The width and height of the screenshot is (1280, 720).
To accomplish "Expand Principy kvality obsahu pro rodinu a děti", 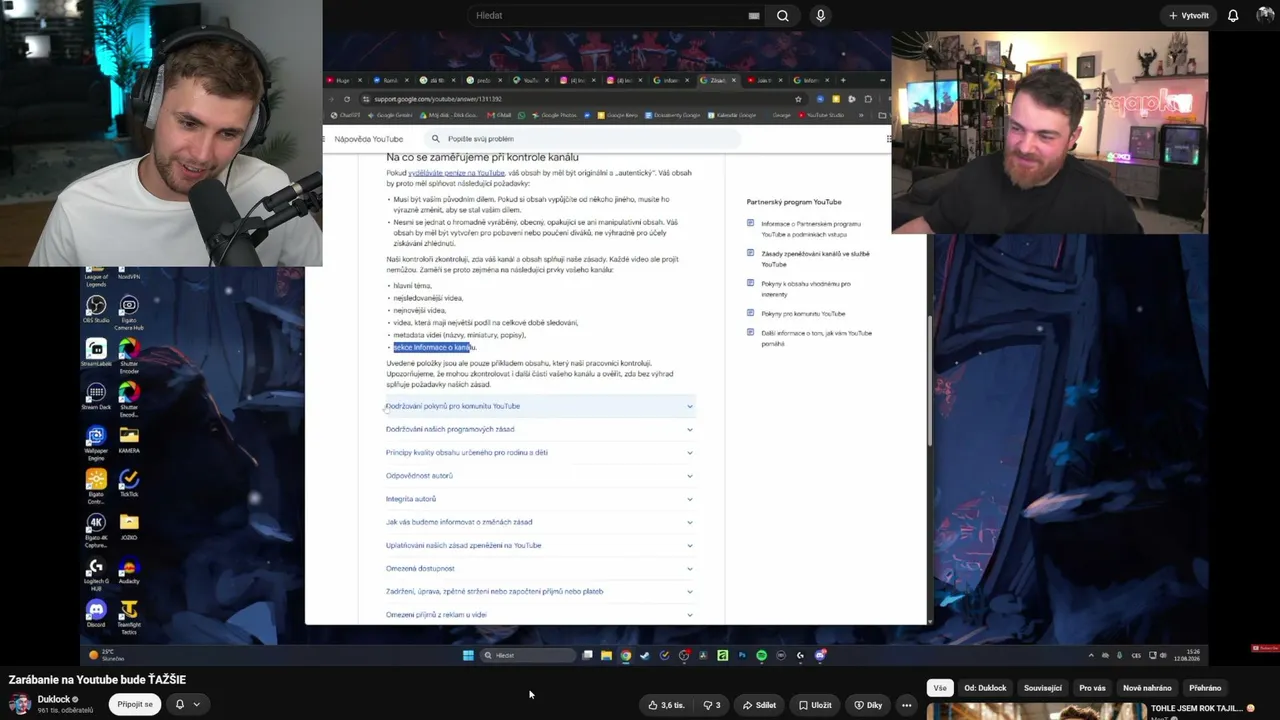I will pos(540,452).
